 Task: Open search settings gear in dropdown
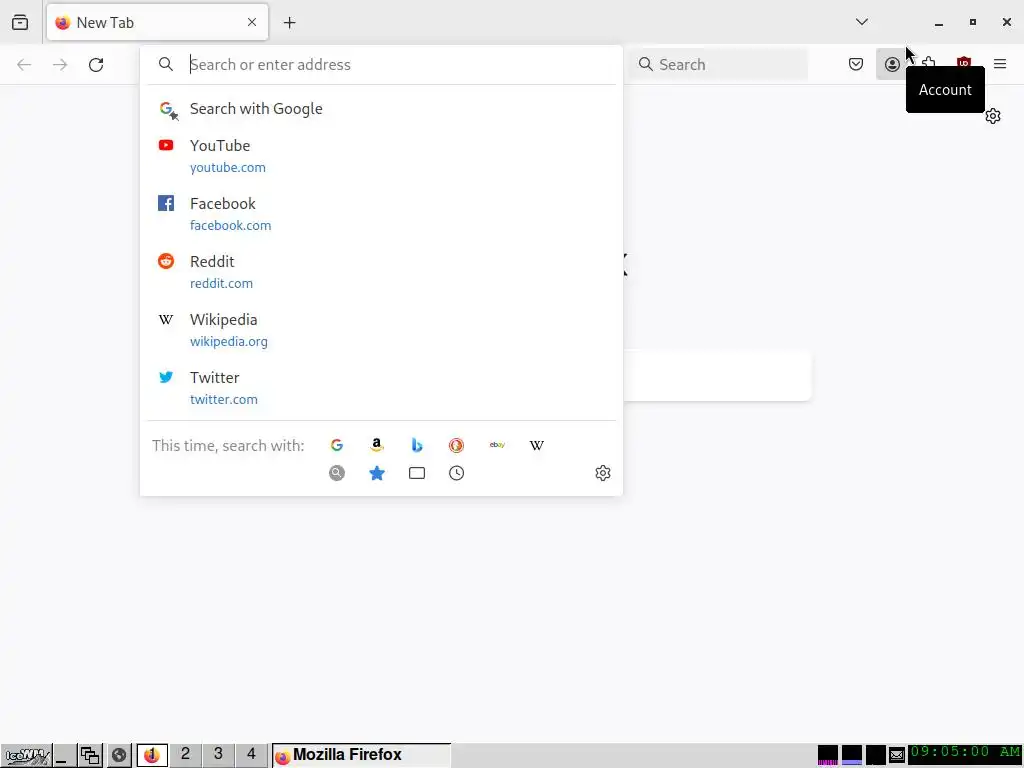[603, 473]
